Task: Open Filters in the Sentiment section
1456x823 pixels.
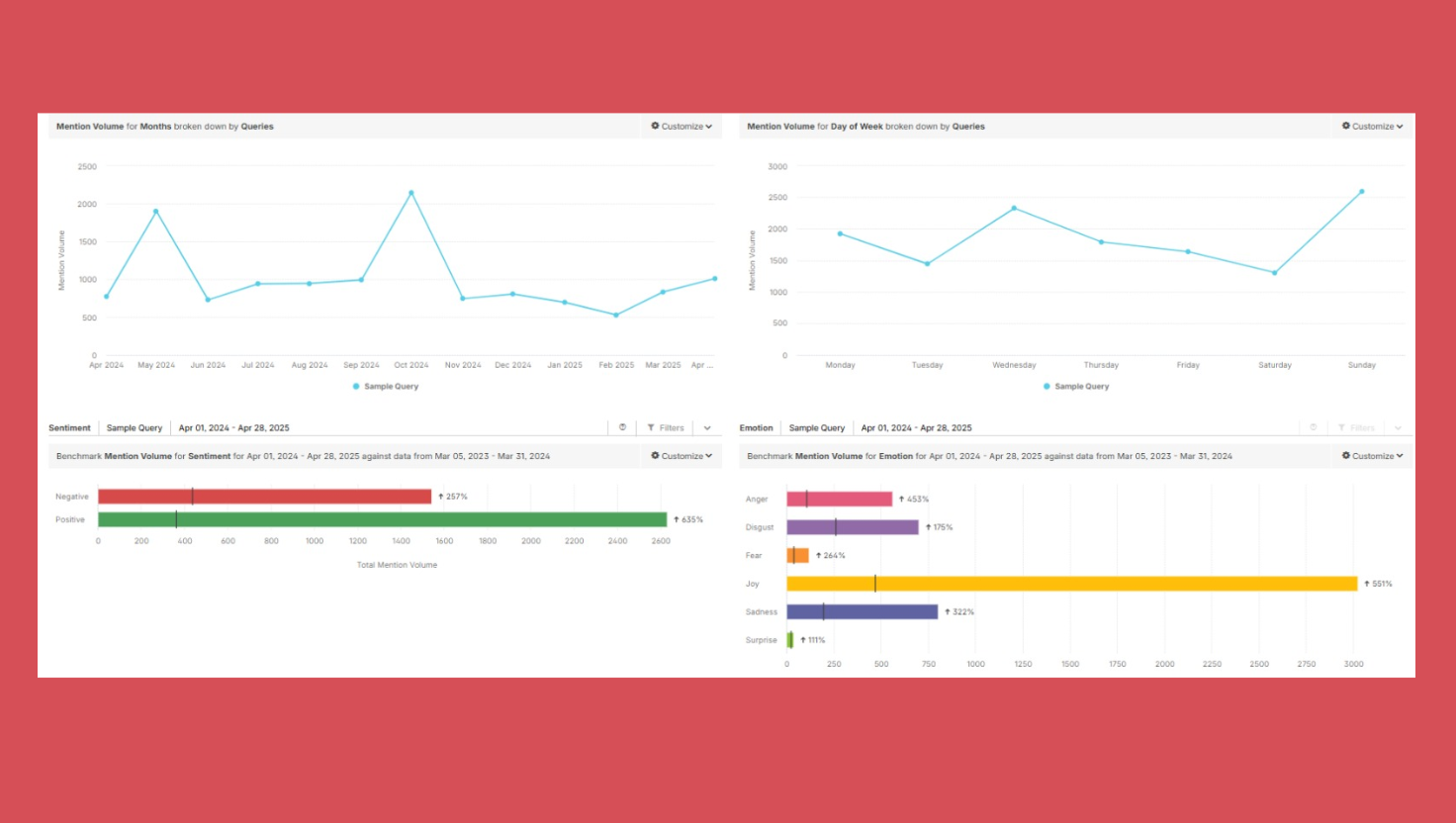Action: pos(666,427)
